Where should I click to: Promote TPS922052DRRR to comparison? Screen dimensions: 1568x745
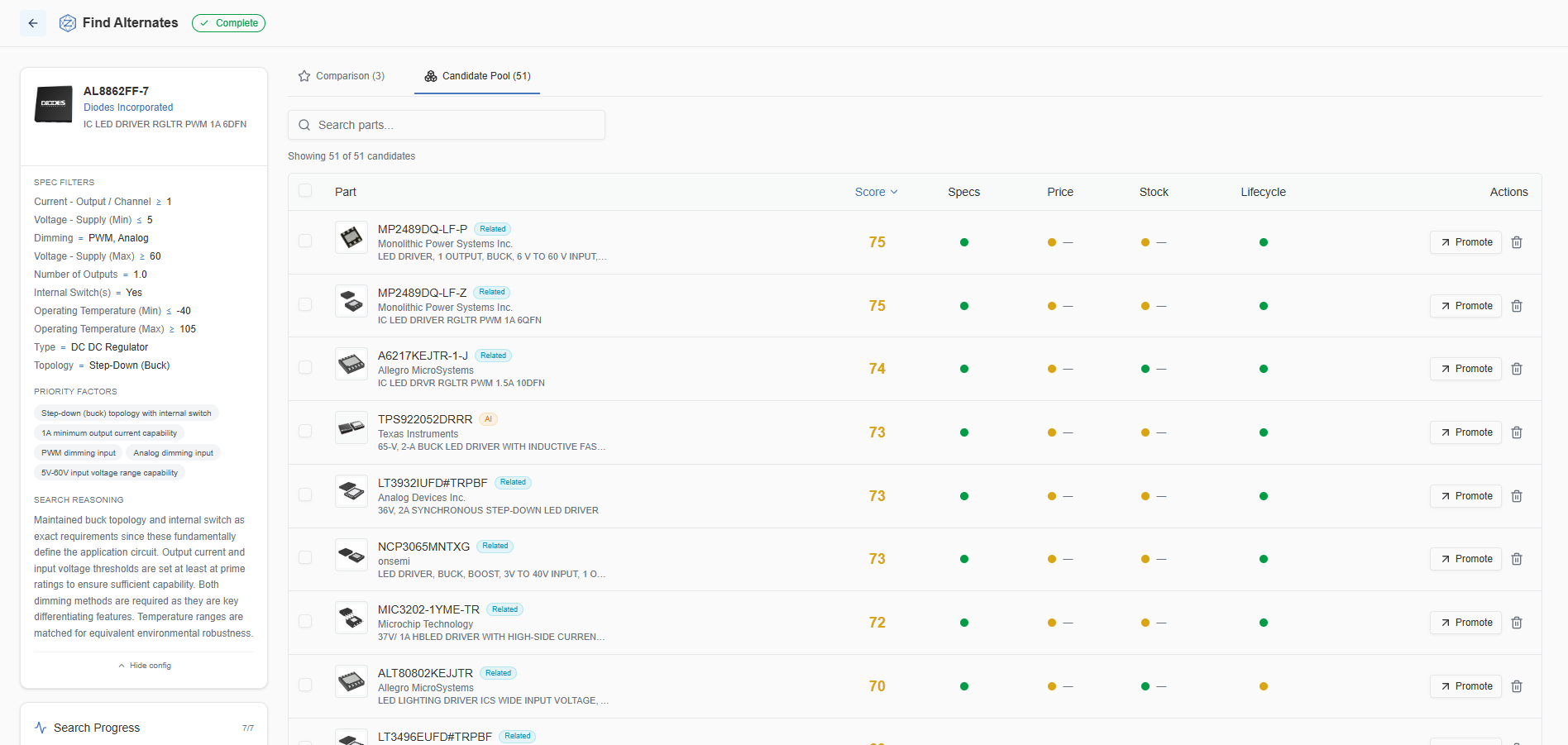tap(1465, 432)
